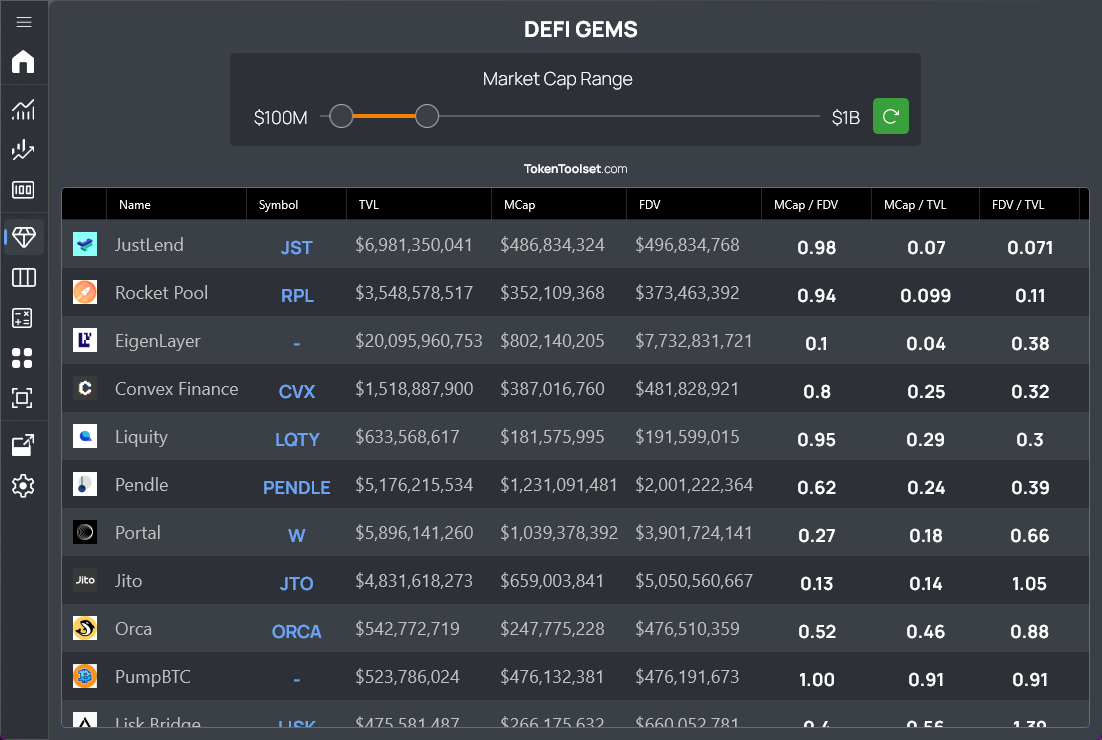1102x740 pixels.
Task: Click the upper market cap slider handle
Action: [427, 116]
